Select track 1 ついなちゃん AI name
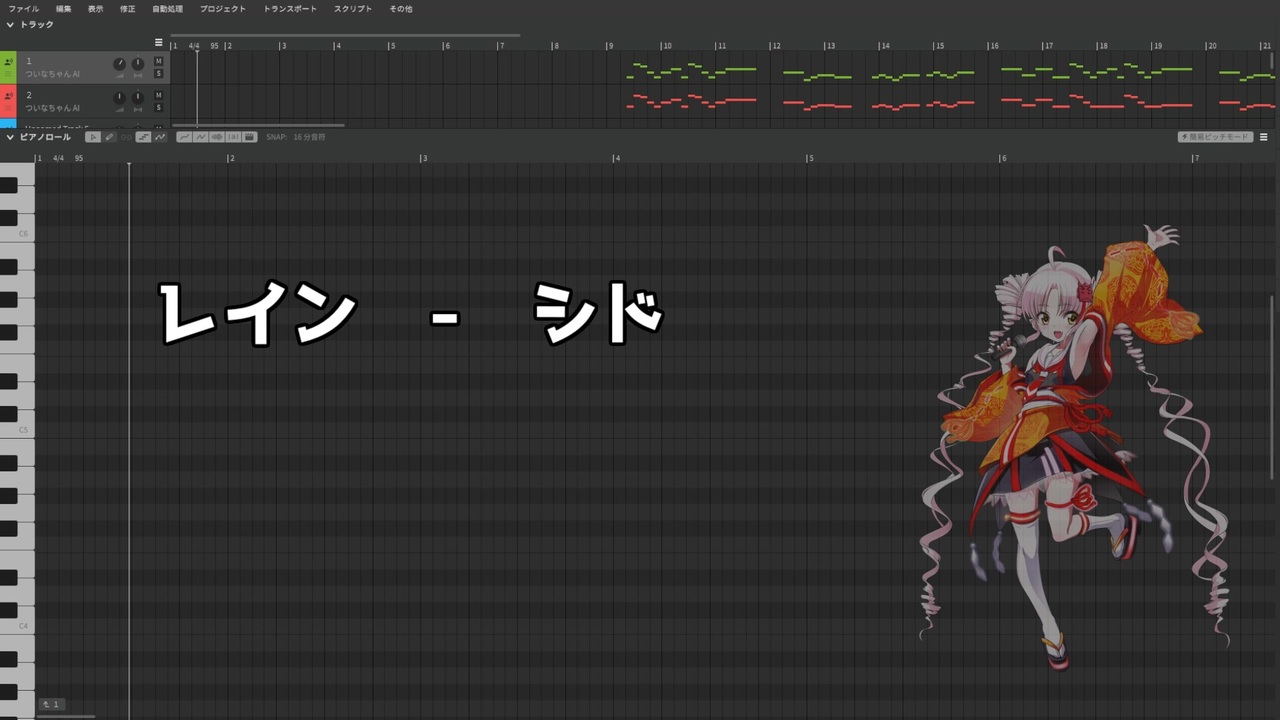Image resolution: width=1280 pixels, height=720 pixels. [53, 74]
